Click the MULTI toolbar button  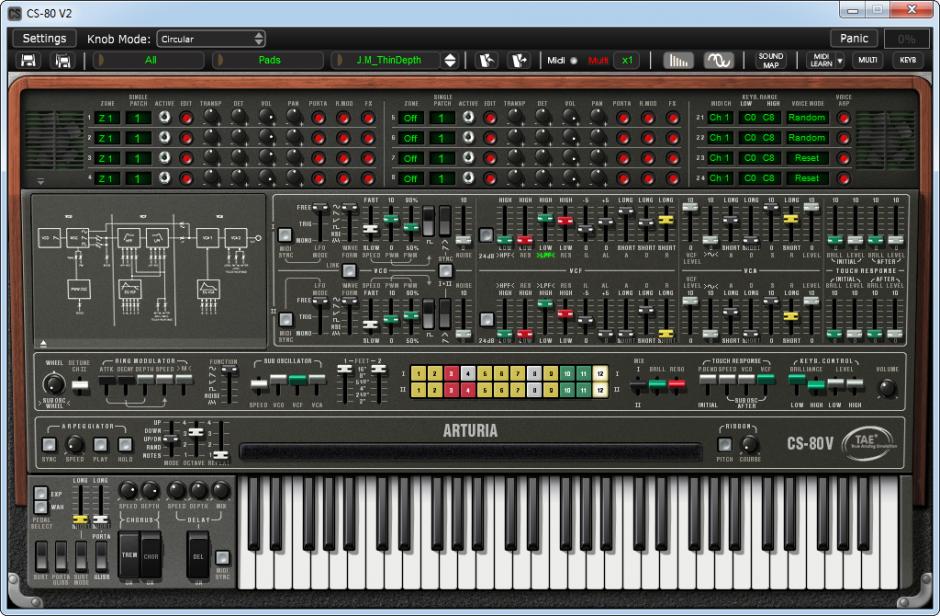point(867,60)
